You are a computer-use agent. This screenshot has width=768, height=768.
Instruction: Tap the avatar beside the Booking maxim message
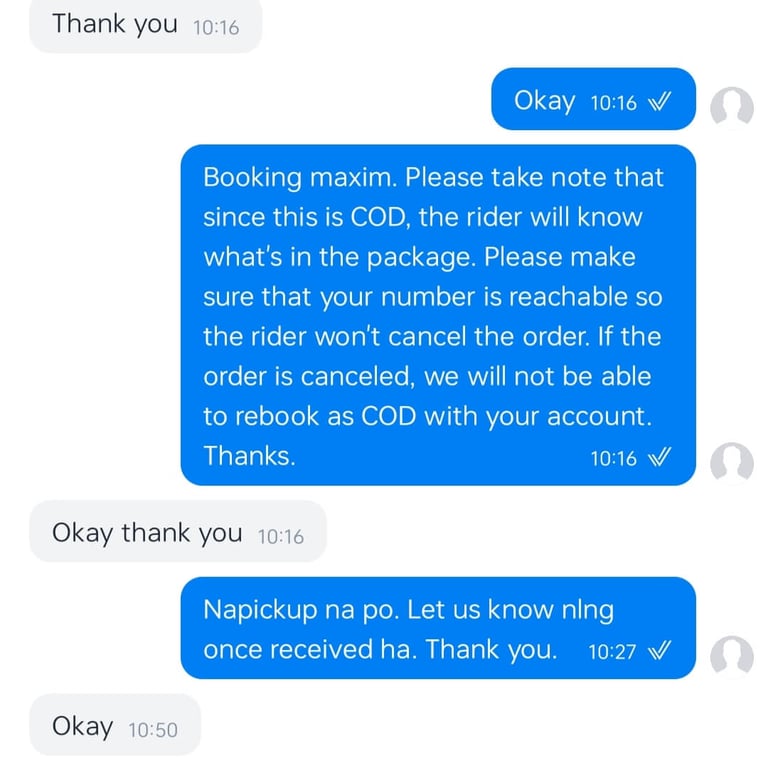tap(732, 464)
